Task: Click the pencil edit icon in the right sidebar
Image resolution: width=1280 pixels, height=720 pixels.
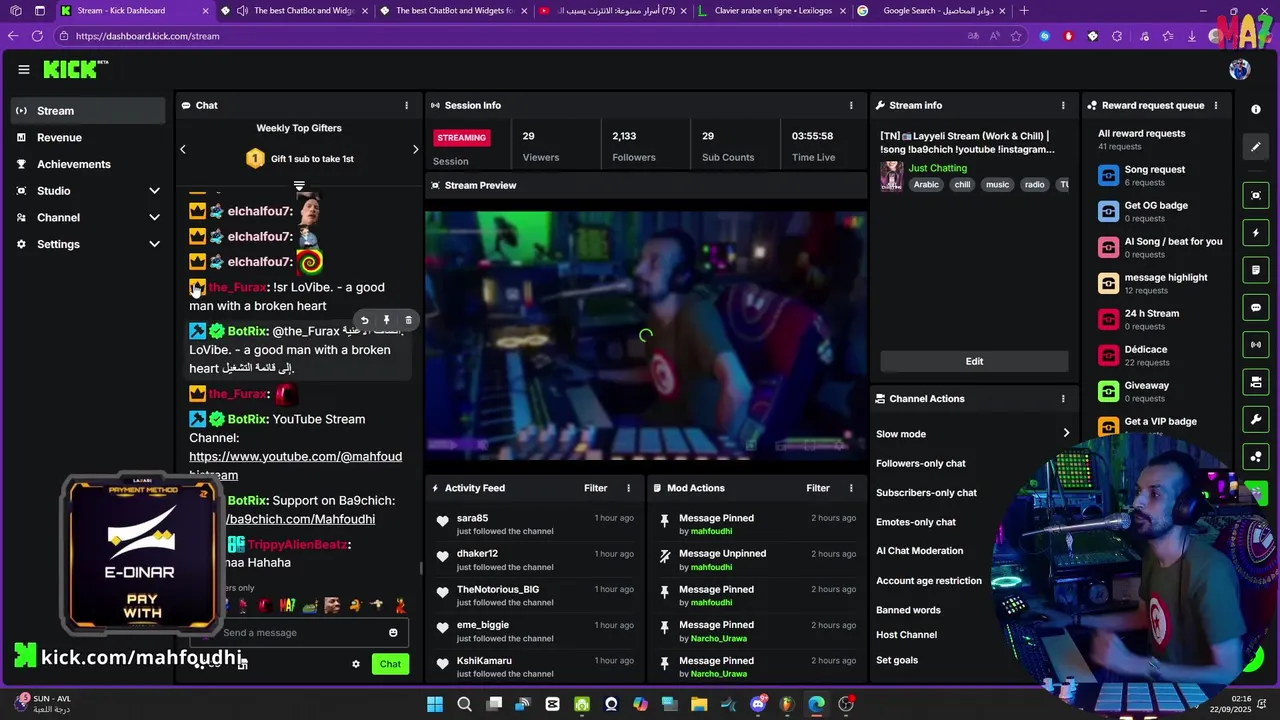Action: (x=1256, y=147)
